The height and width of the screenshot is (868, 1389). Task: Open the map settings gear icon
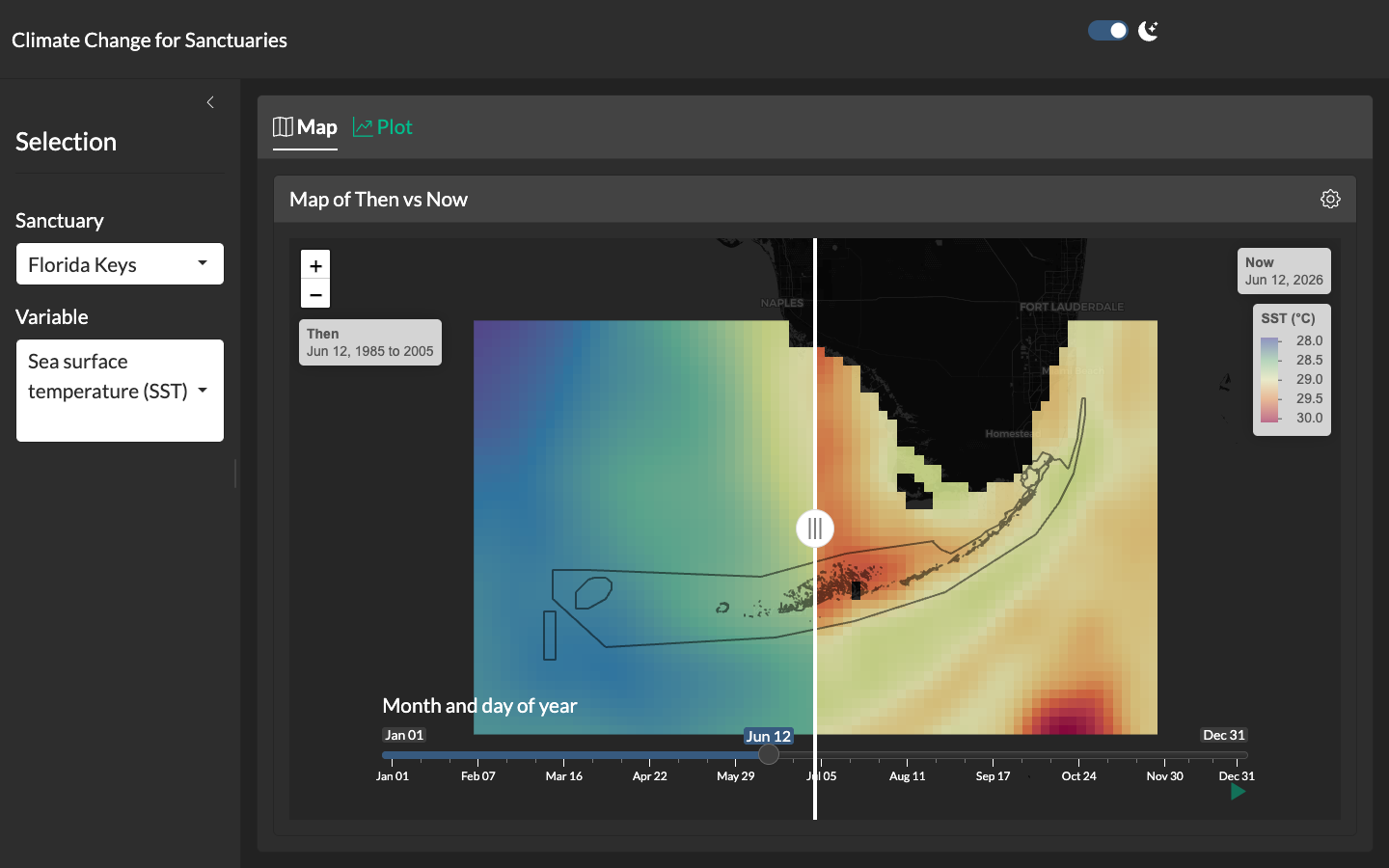1330,199
